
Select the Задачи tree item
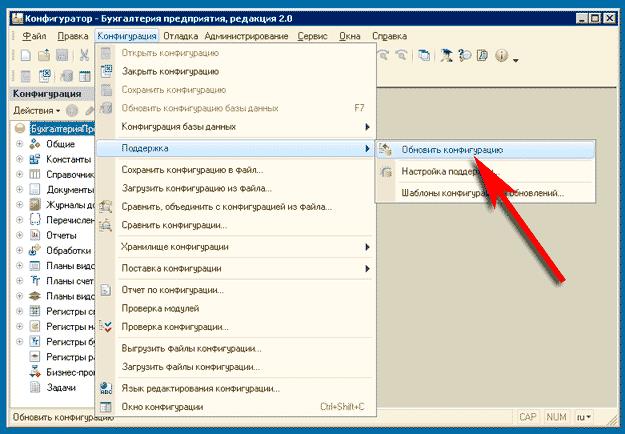(x=60, y=386)
